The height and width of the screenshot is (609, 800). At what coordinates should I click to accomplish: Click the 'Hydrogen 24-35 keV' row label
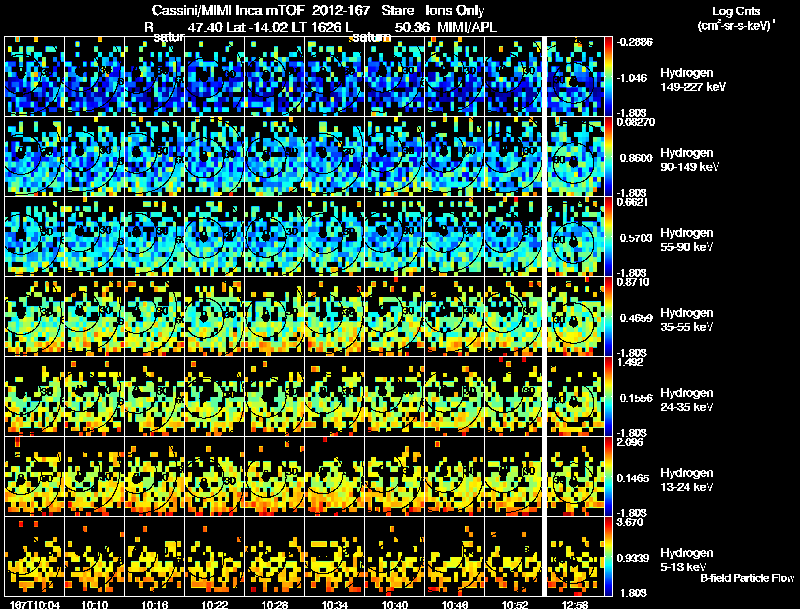(x=686, y=400)
